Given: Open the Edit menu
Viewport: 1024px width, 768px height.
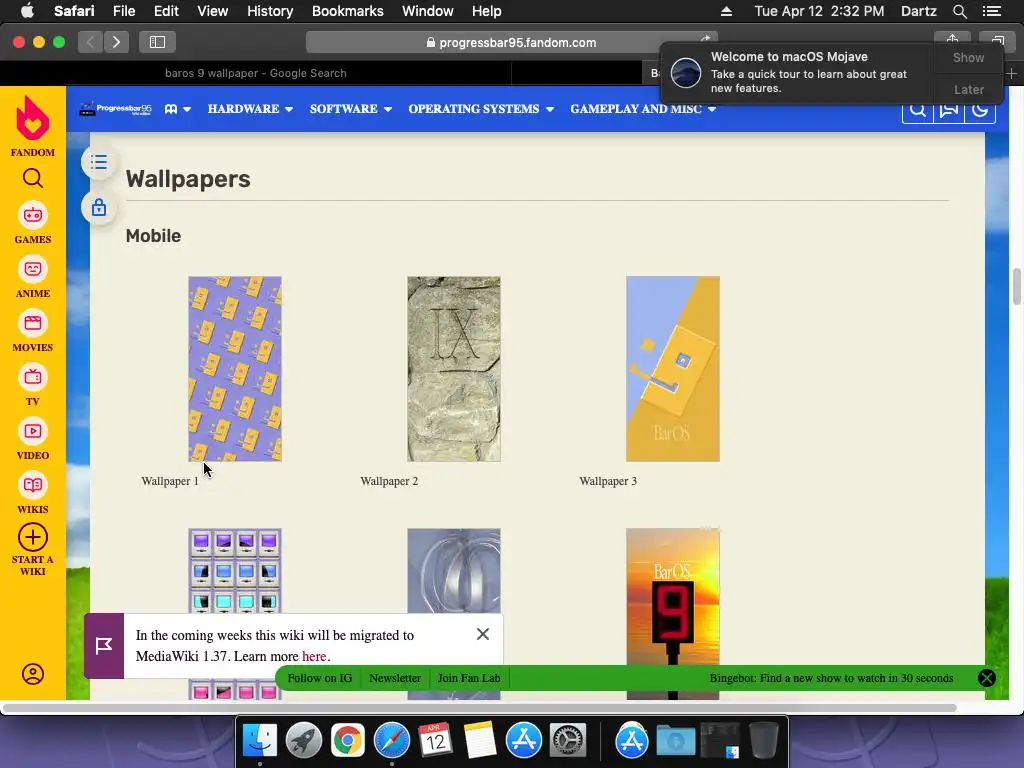Looking at the screenshot, I should (x=166, y=11).
